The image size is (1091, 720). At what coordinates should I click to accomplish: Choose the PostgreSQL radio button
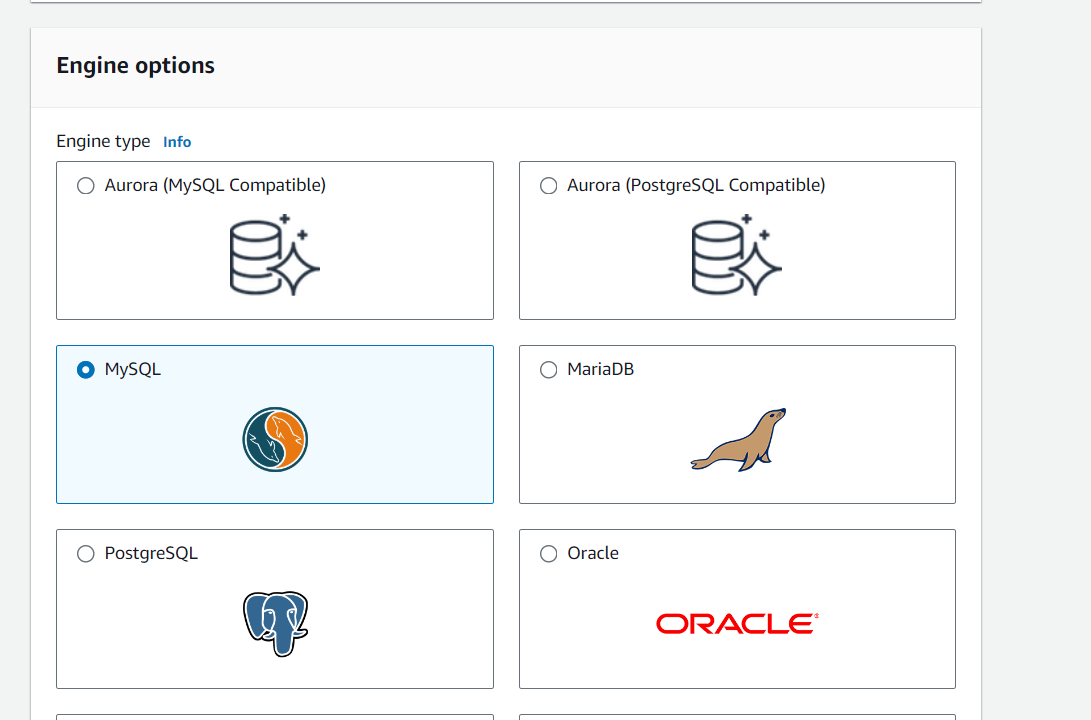tap(86, 554)
